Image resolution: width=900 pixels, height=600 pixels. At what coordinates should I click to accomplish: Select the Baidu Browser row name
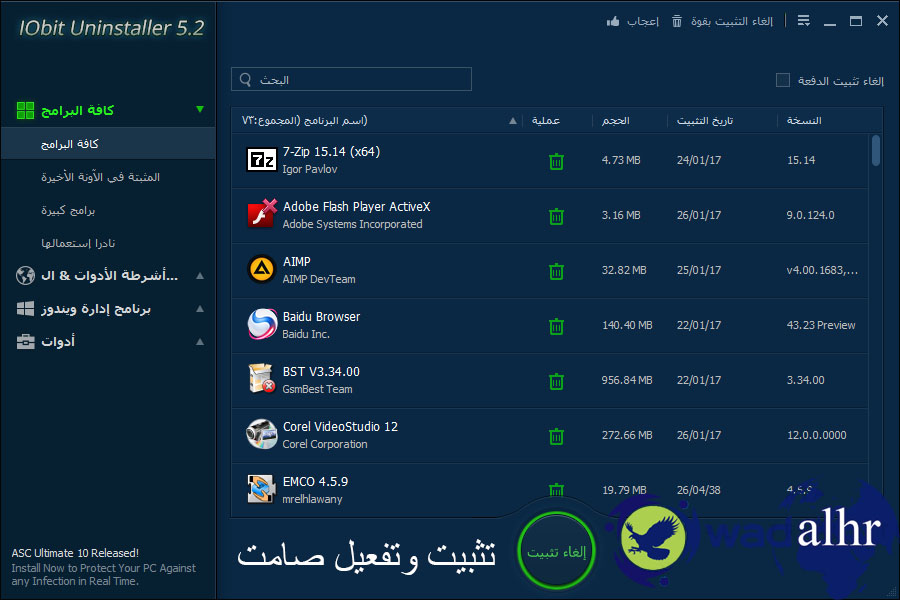point(321,316)
